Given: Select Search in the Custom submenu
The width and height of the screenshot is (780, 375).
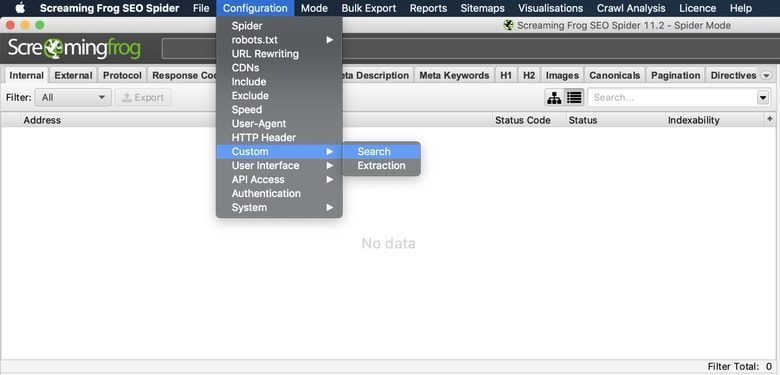Looking at the screenshot, I should 381,152.
